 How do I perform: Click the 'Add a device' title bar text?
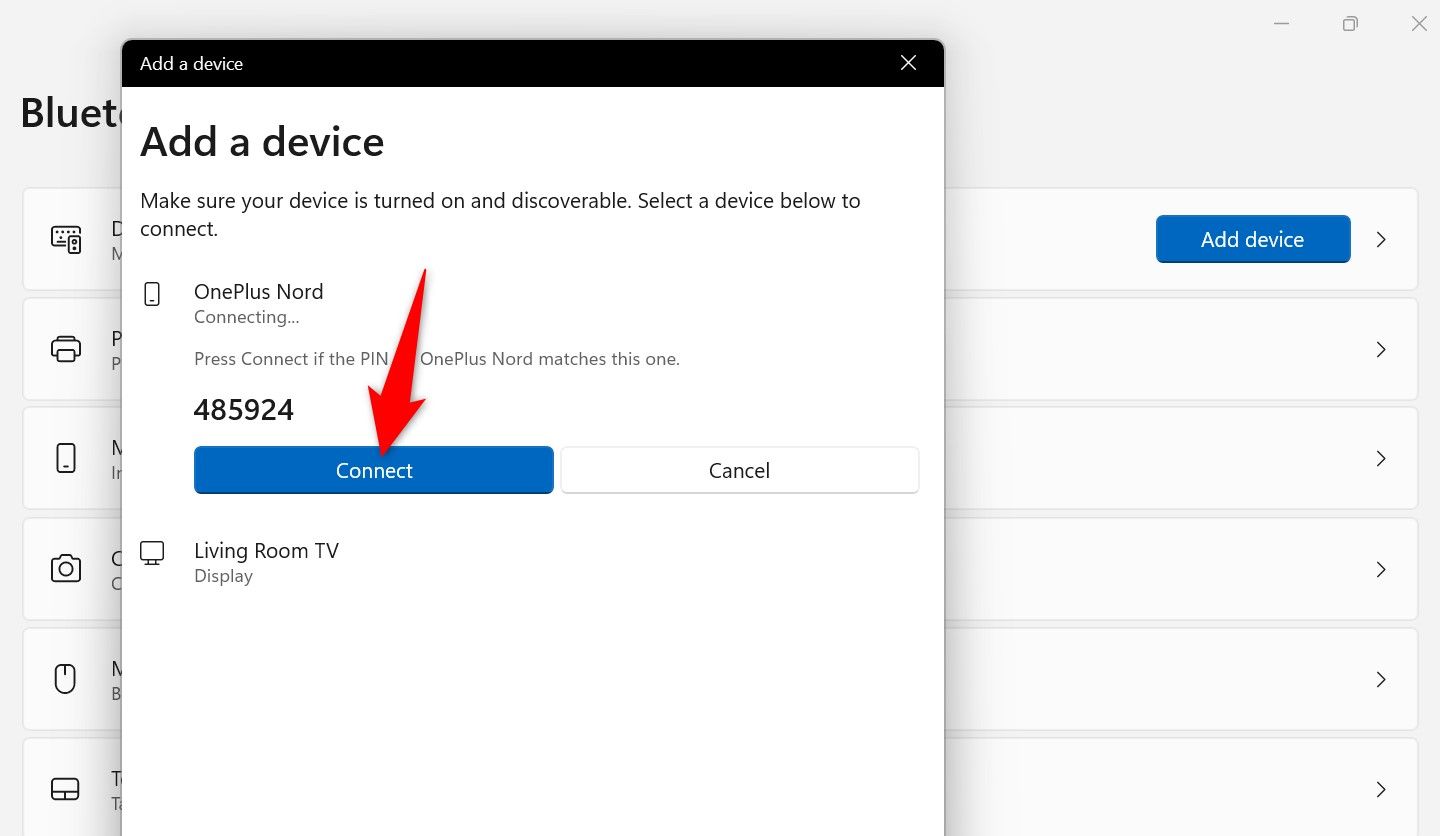(191, 63)
